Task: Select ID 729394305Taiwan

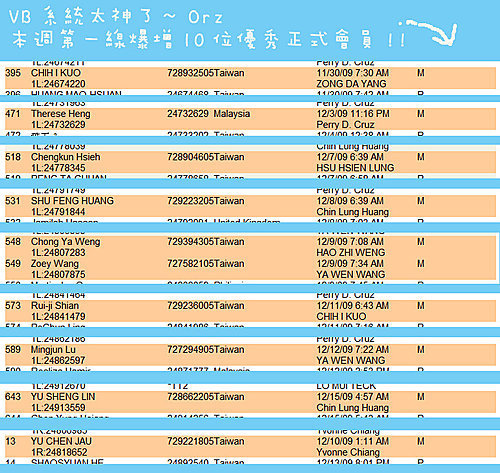Action: tap(206, 242)
